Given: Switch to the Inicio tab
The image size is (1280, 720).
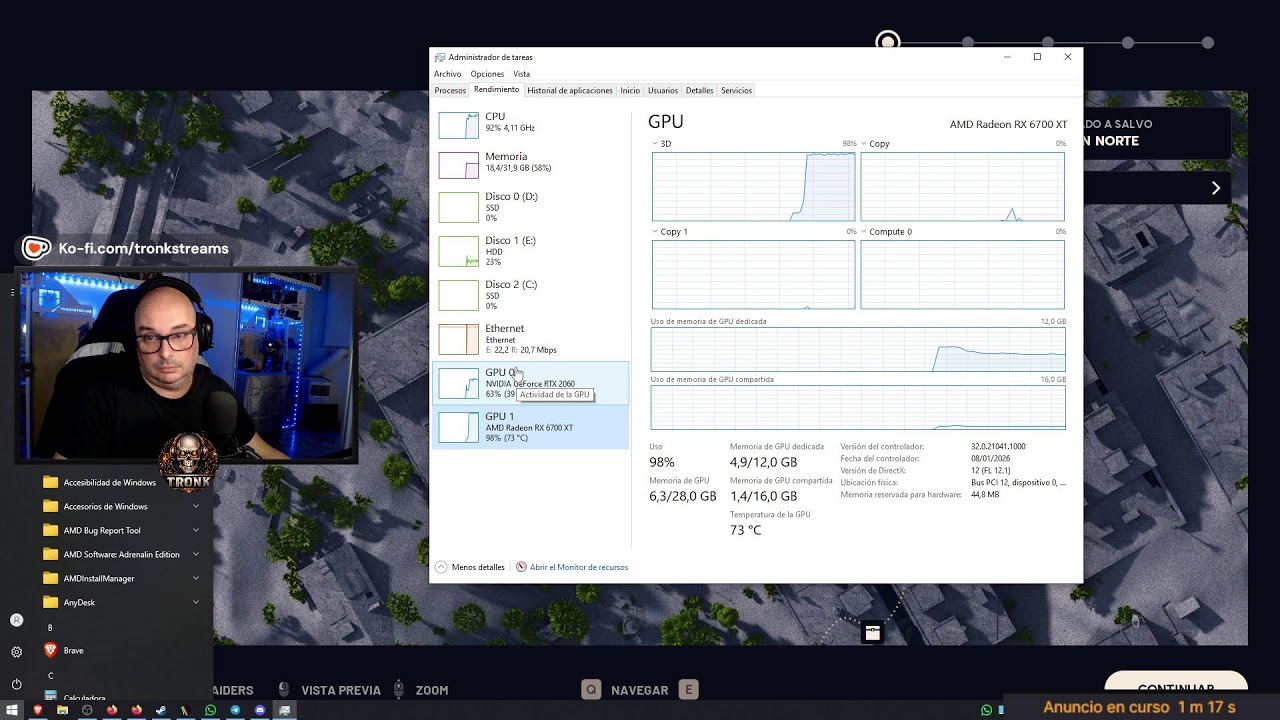Looking at the screenshot, I should pos(630,90).
